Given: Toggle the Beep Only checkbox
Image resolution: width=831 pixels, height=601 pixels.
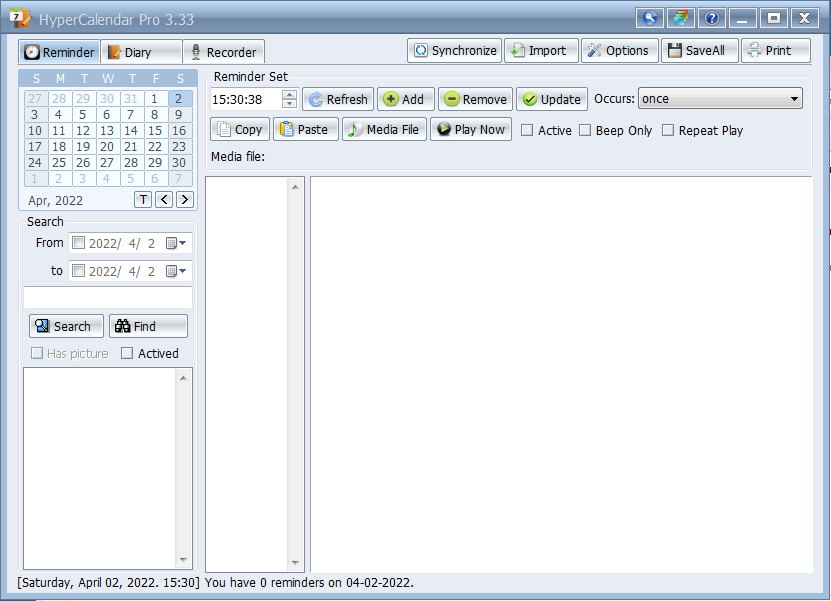Looking at the screenshot, I should click(586, 131).
